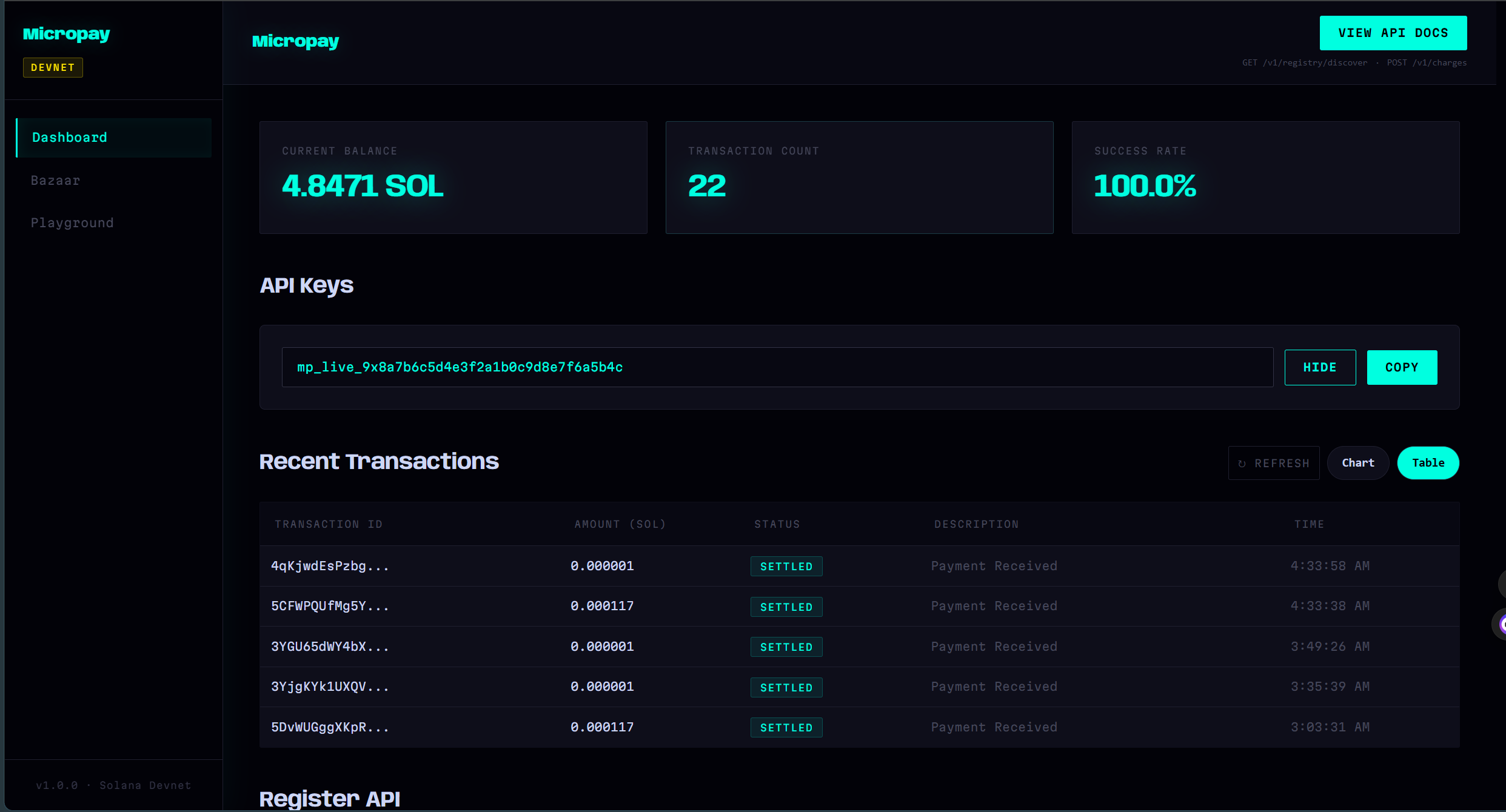Open the Playground section
1506x812 pixels.
[x=72, y=223]
